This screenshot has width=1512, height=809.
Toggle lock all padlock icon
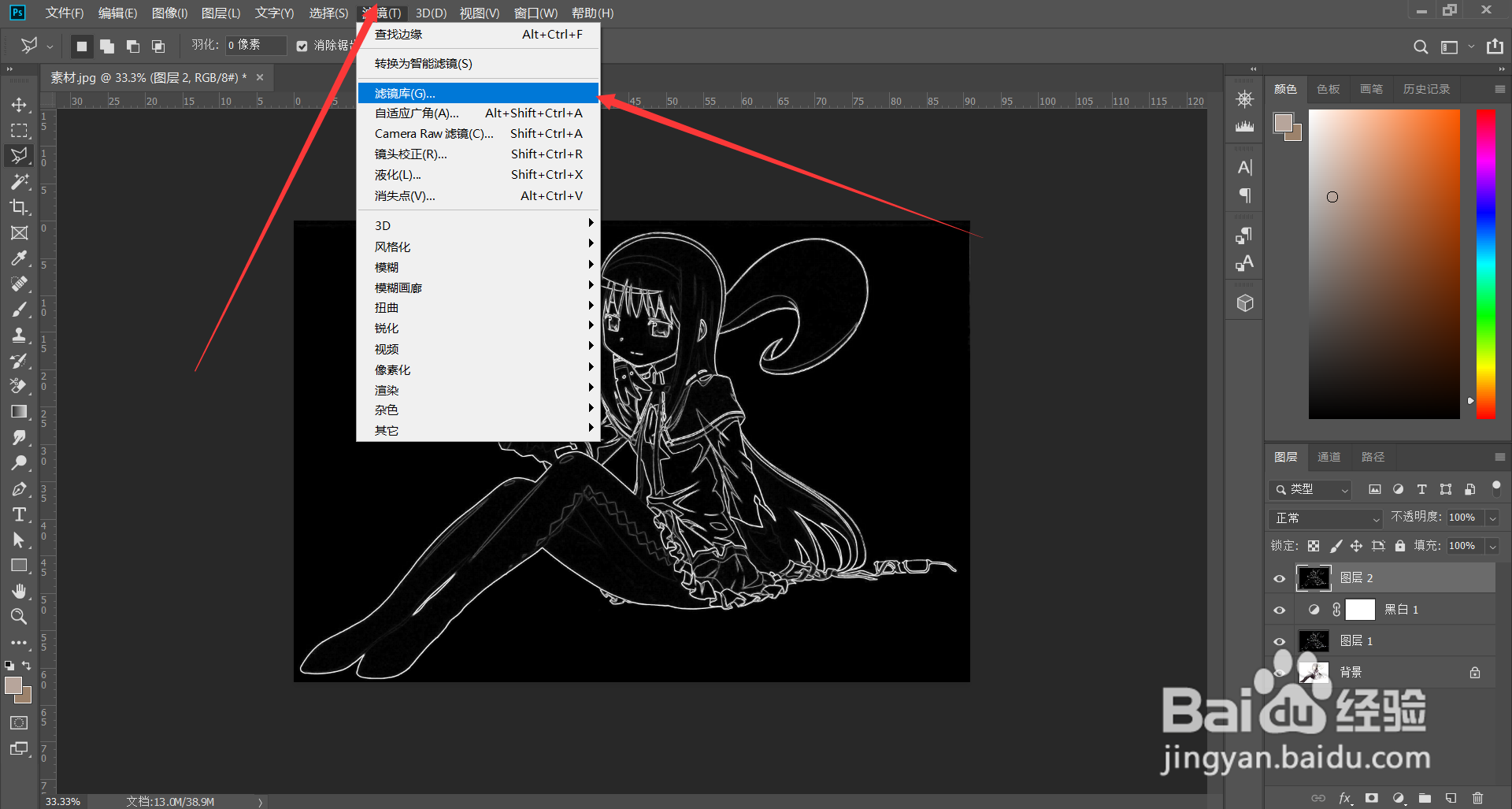click(1400, 546)
